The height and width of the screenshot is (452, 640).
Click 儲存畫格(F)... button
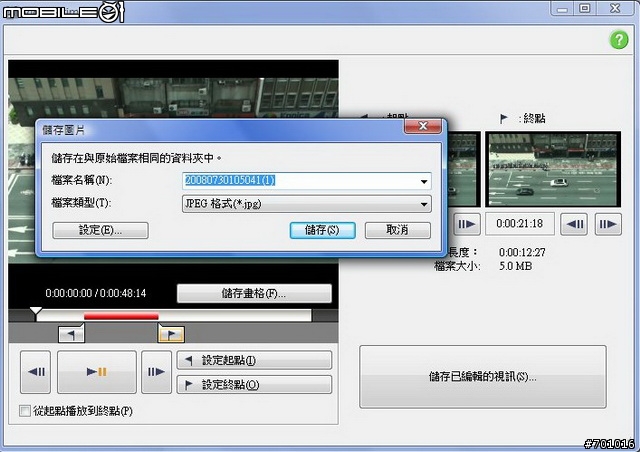click(254, 294)
